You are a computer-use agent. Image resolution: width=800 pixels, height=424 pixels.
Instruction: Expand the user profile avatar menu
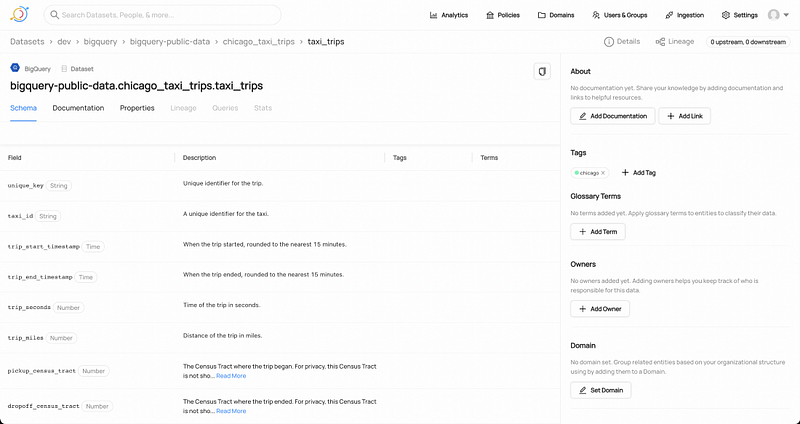tap(776, 15)
